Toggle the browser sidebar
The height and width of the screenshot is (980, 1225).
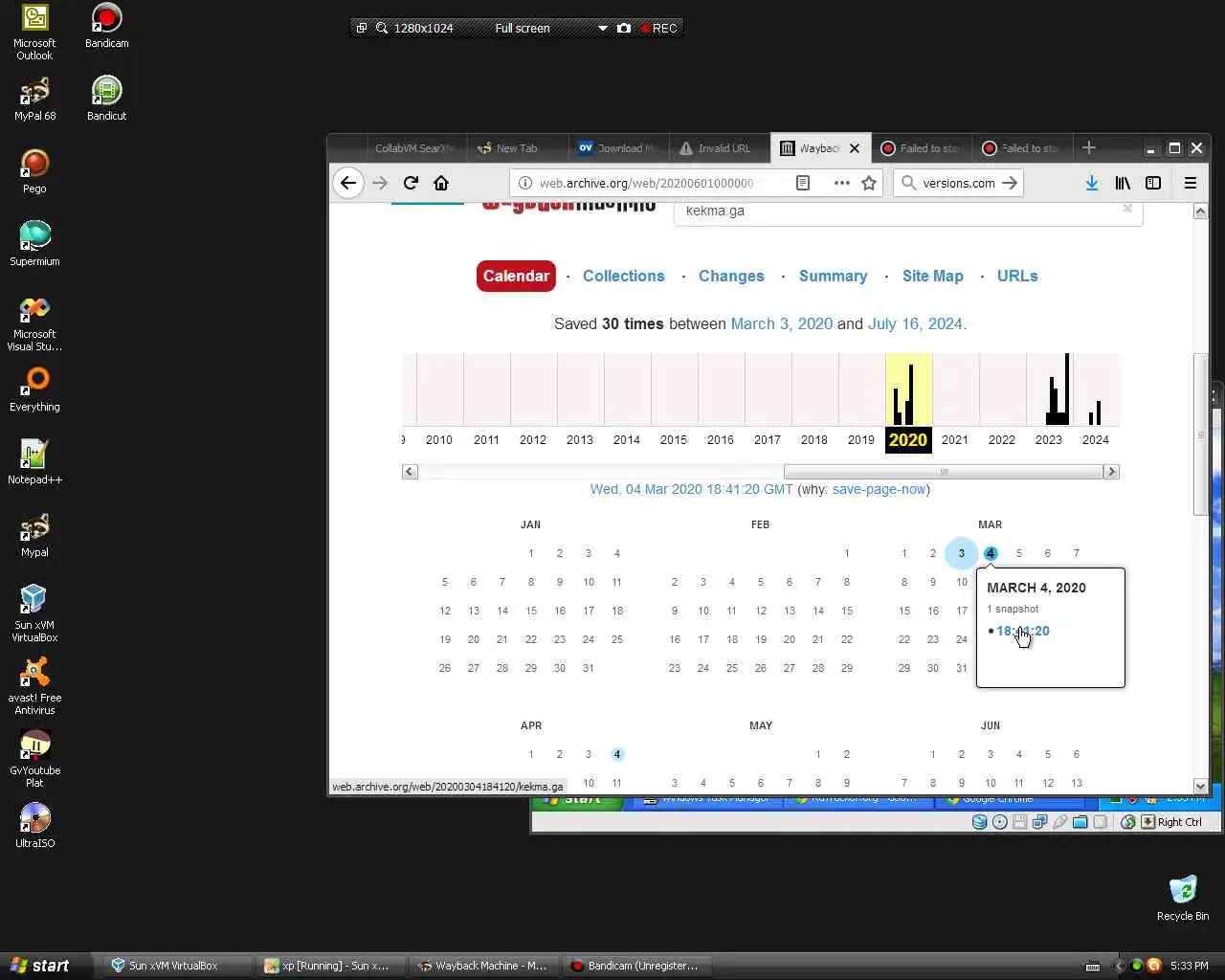click(1153, 183)
